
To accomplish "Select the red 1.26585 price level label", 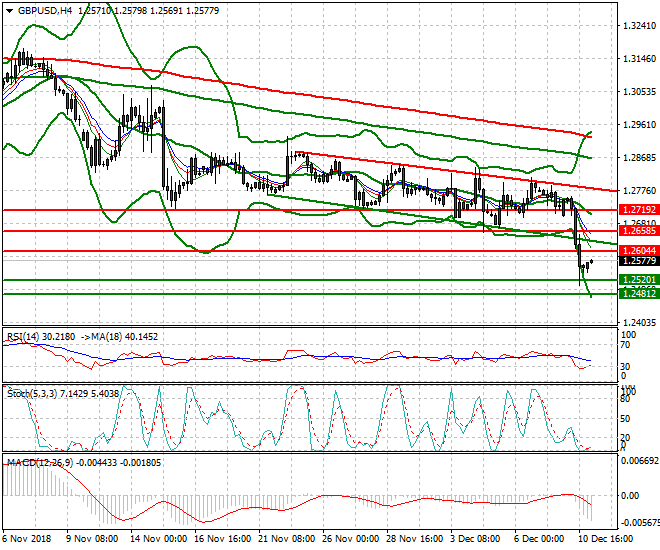I will [639, 231].
